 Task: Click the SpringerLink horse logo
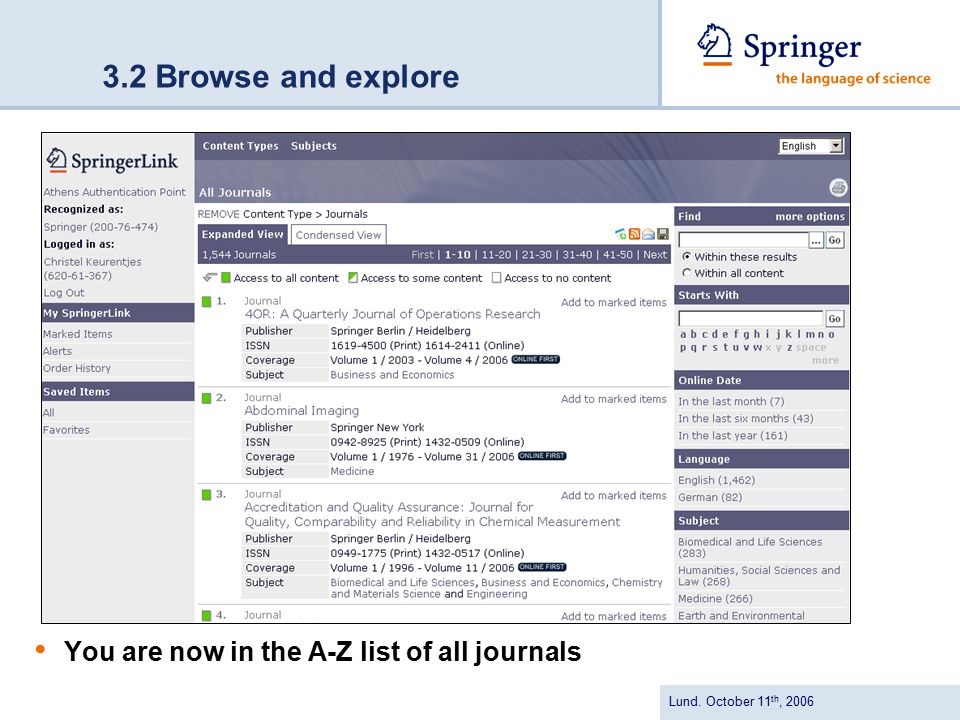coord(56,160)
